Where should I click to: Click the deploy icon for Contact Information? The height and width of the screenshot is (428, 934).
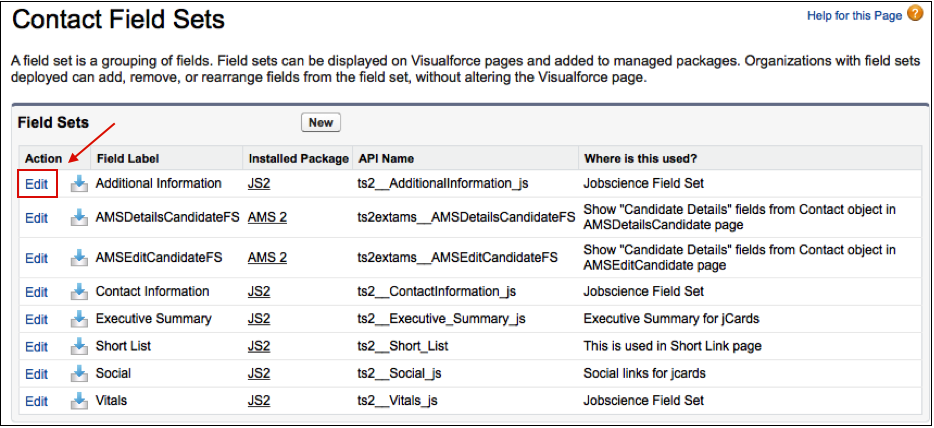tap(79, 292)
